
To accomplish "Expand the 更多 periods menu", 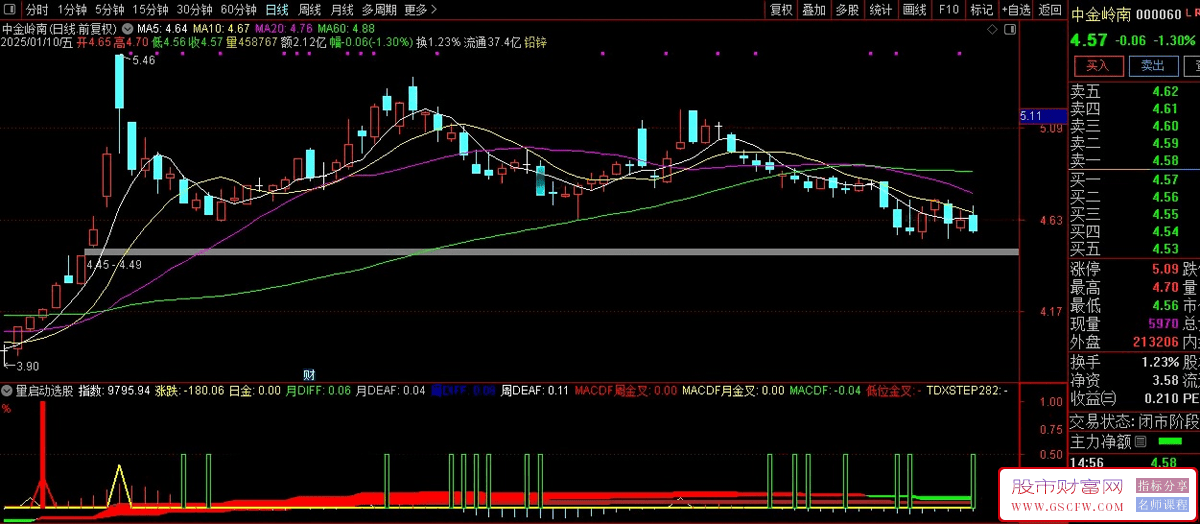I will click(x=421, y=9).
